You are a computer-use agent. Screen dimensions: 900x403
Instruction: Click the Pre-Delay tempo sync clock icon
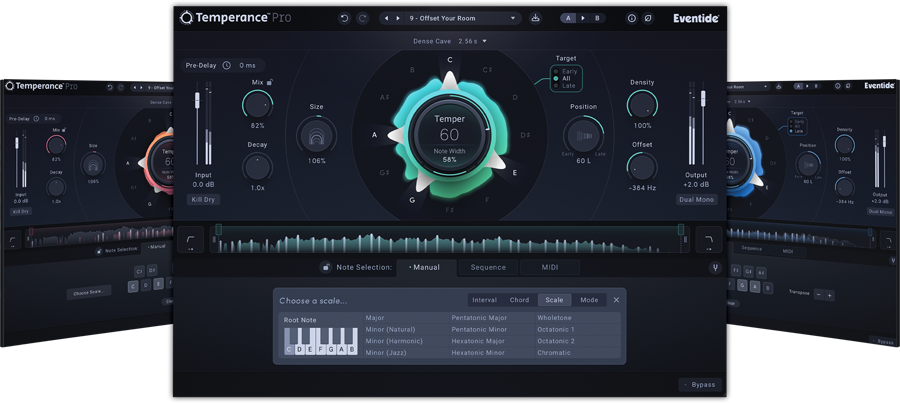tap(226, 66)
